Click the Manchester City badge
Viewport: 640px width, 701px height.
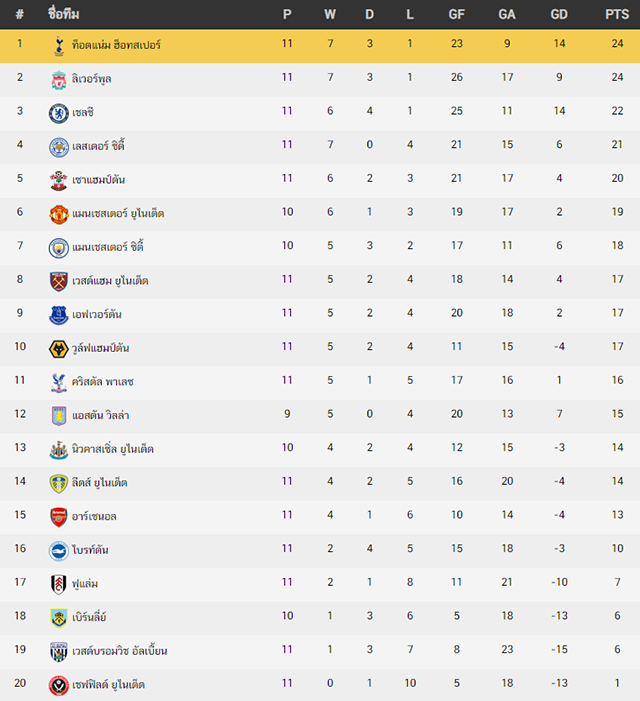tap(59, 248)
